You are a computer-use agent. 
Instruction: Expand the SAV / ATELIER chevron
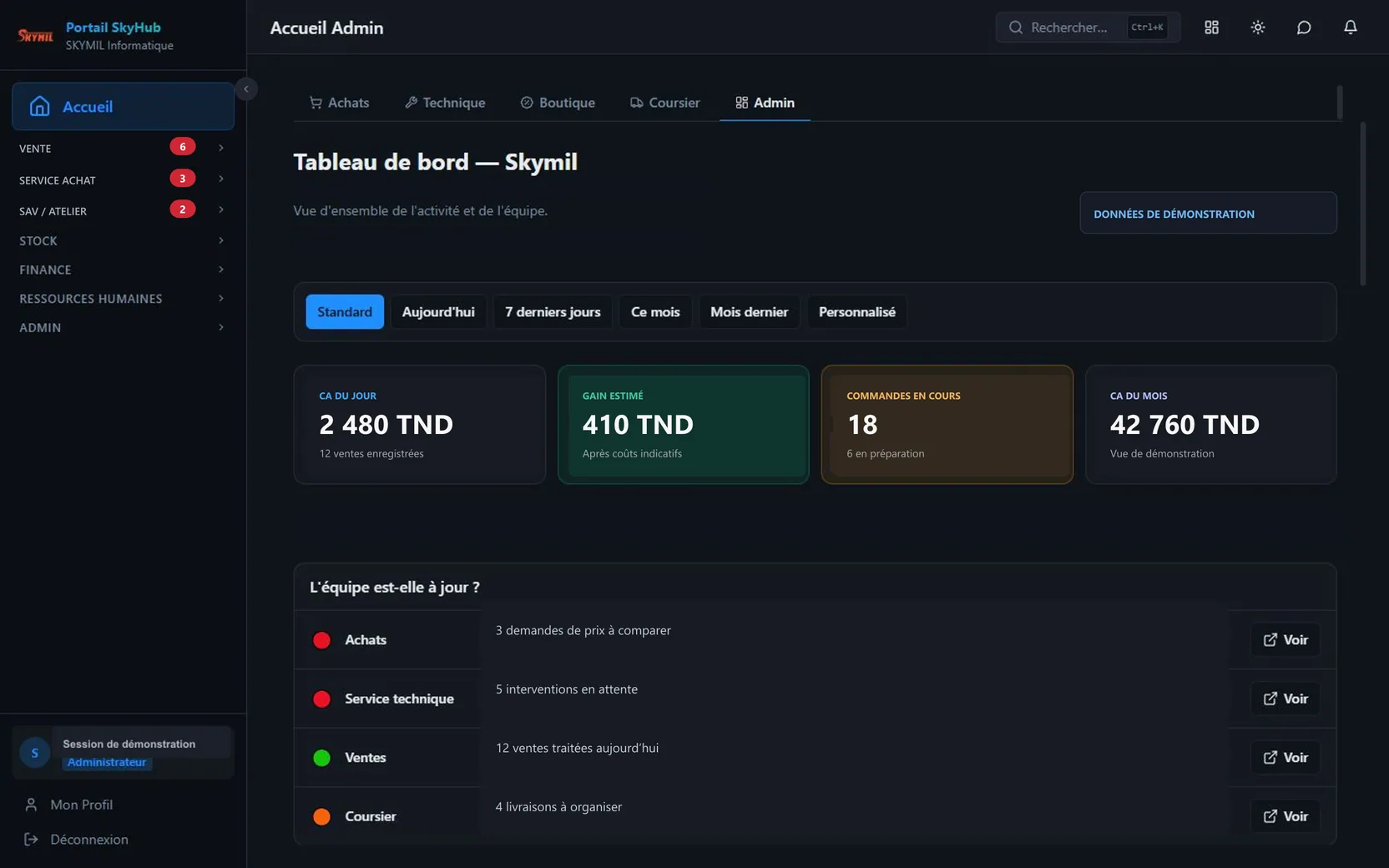221,209
